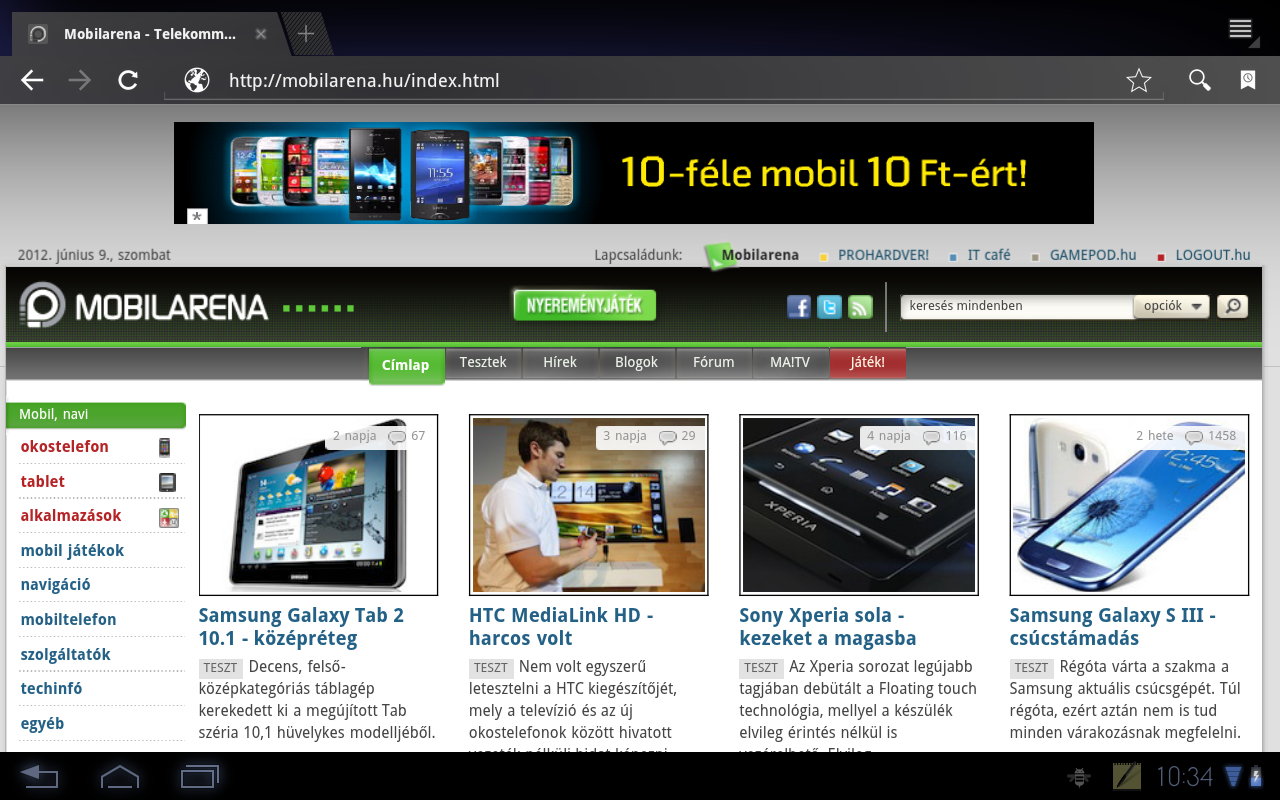Tap the Android recent apps button
This screenshot has height=800, width=1280.
pos(200,776)
